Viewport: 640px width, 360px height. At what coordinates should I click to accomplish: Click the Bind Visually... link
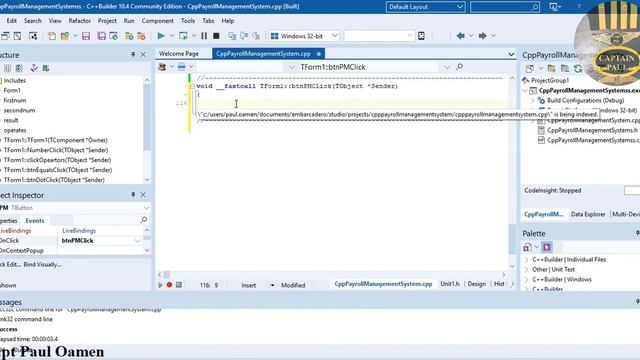click(42, 264)
